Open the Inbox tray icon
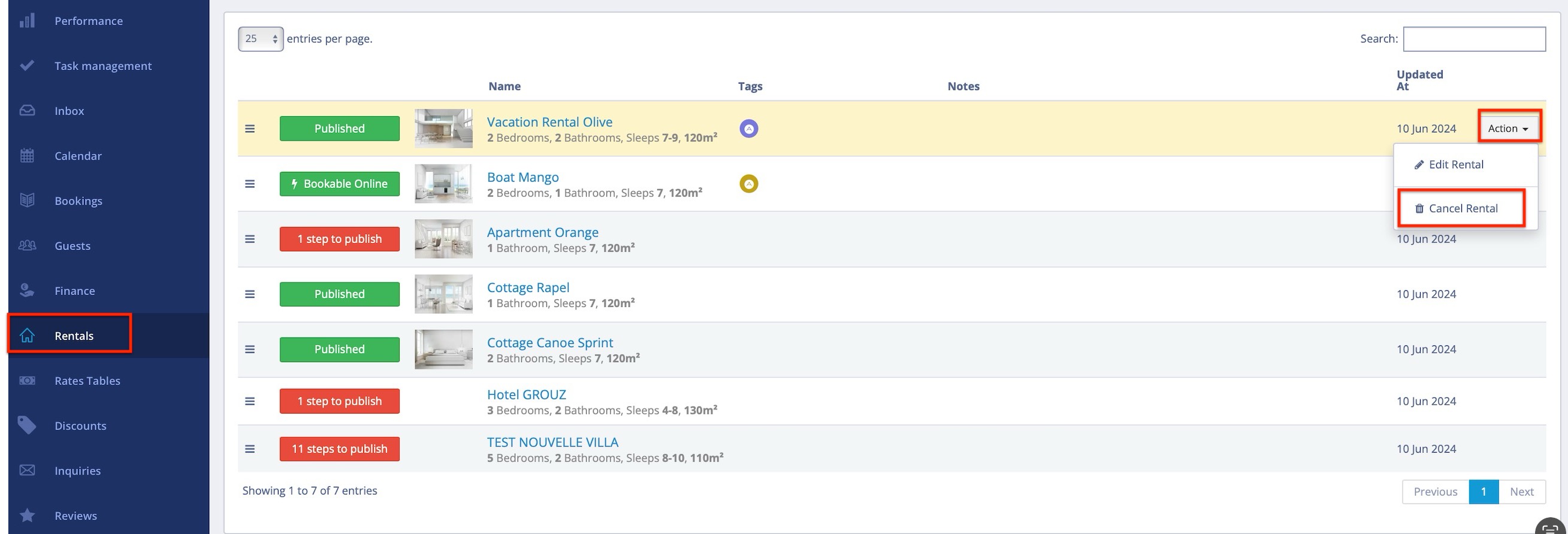1568x534 pixels. click(27, 111)
